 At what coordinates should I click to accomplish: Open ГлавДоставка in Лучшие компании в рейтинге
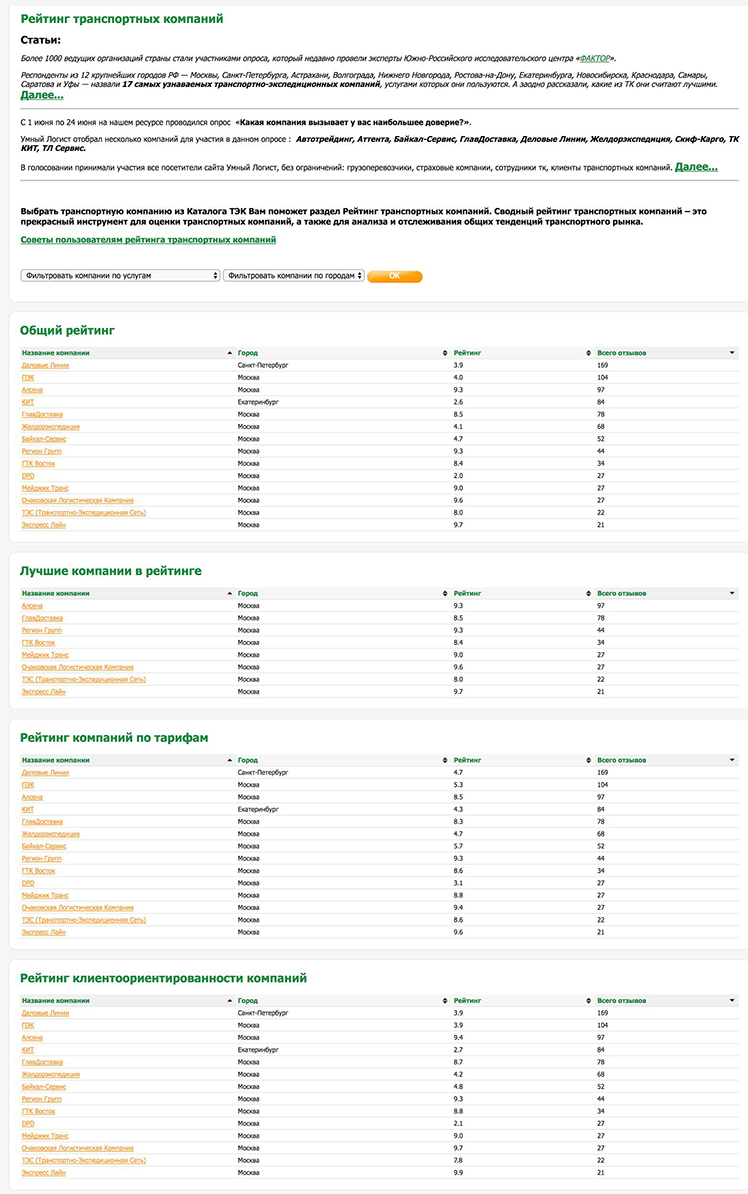click(43, 618)
